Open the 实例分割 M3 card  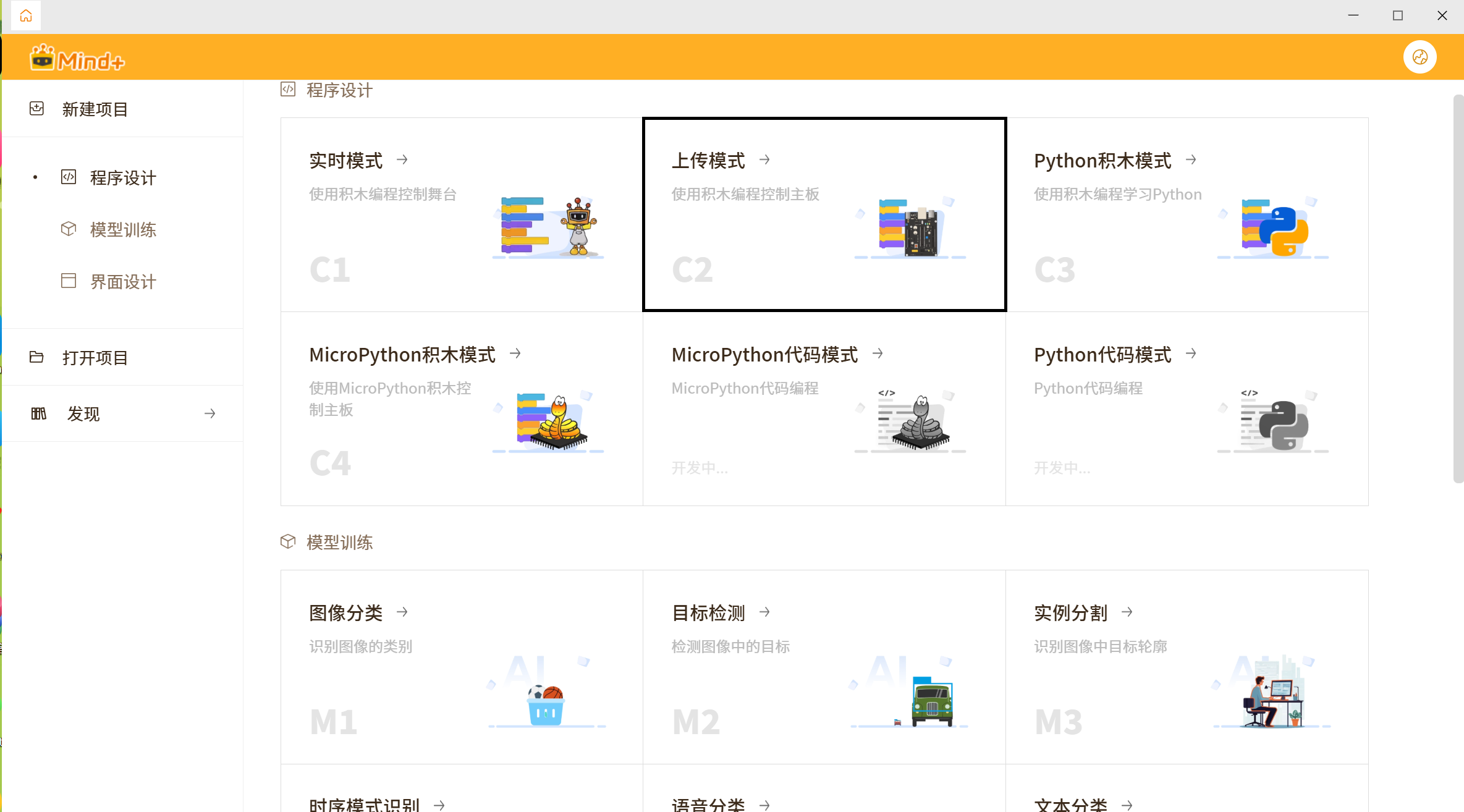(1186, 667)
